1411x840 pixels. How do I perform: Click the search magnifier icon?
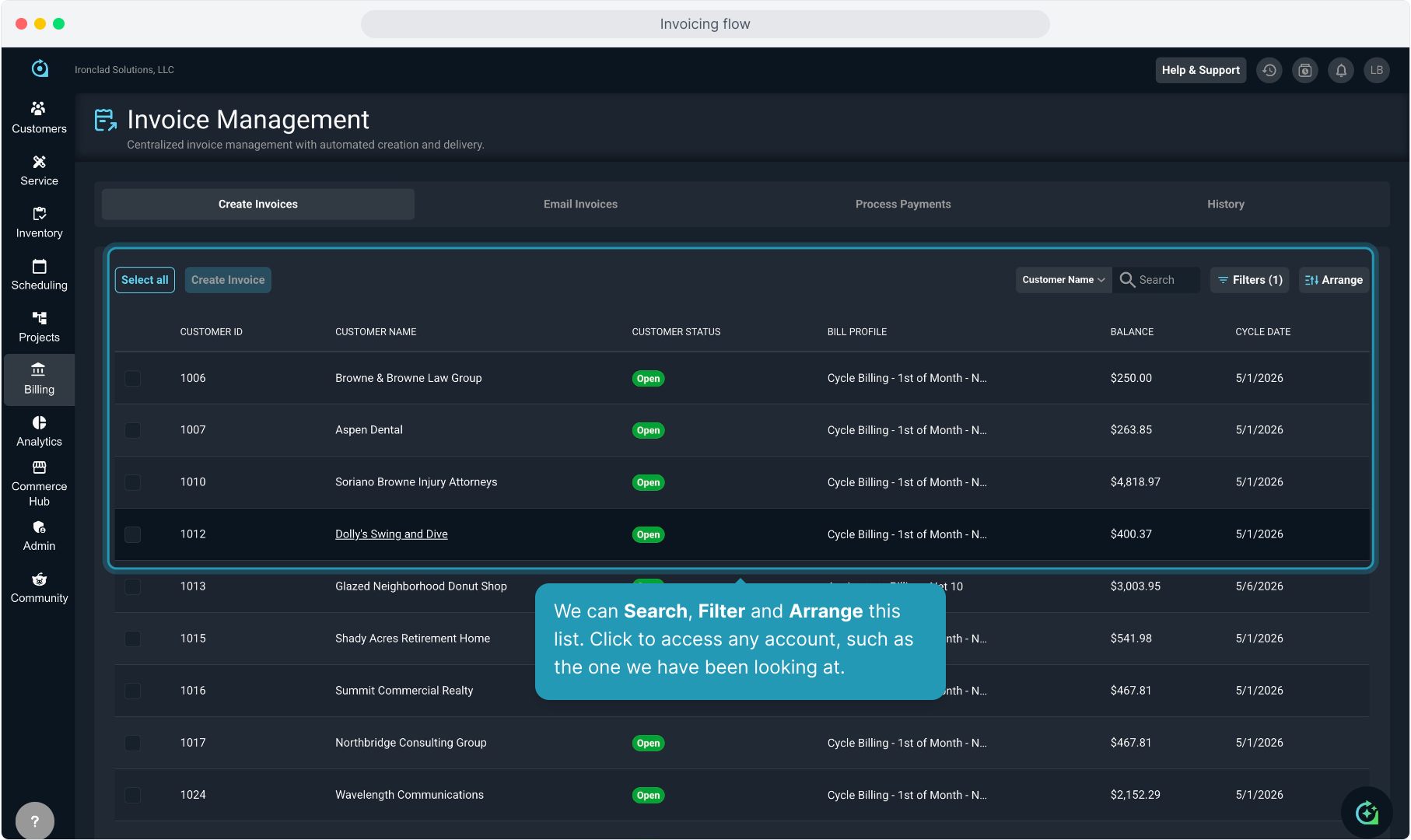[x=1127, y=280]
